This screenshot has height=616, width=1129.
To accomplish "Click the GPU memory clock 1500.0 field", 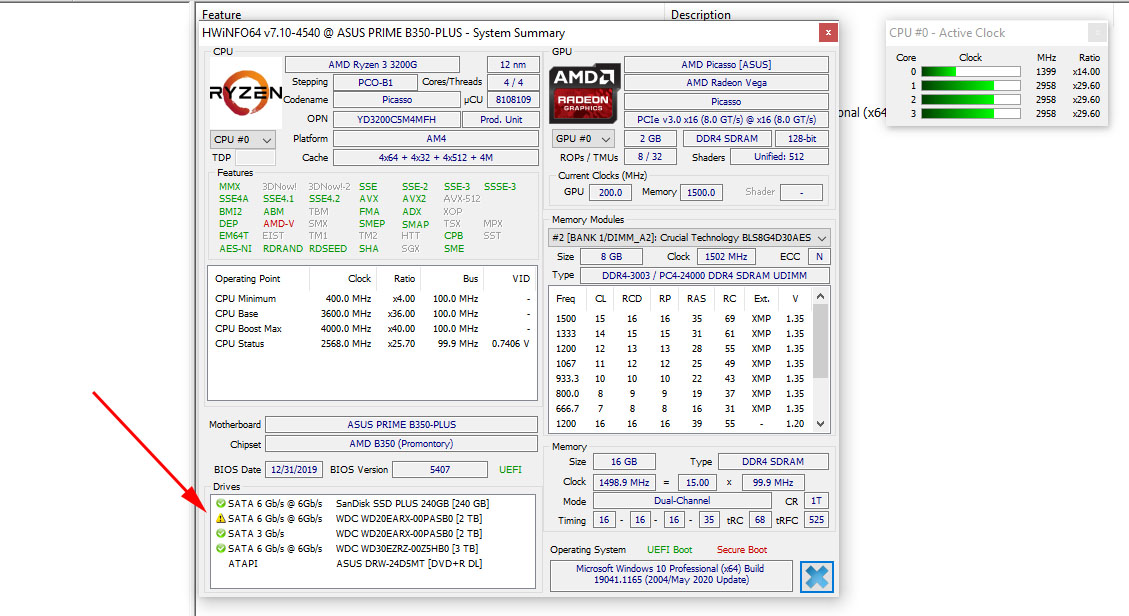I will 701,192.
